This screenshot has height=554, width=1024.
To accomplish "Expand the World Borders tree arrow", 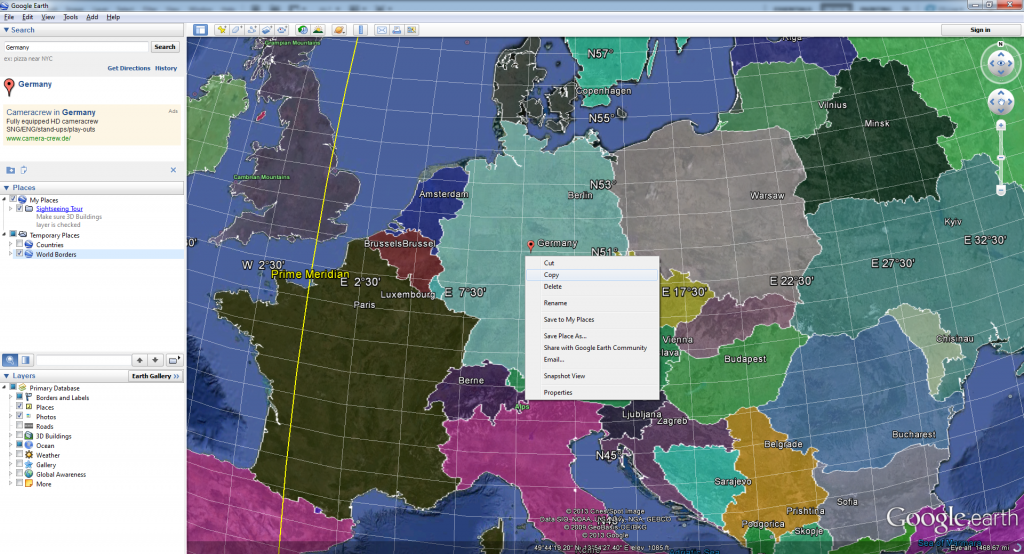I will pyautogui.click(x=10, y=253).
